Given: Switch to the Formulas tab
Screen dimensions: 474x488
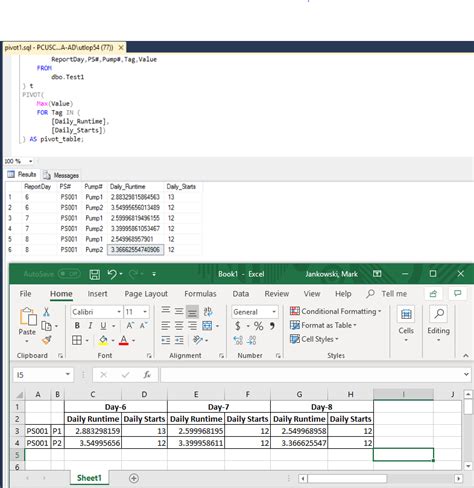Looking at the screenshot, I should pyautogui.click(x=200, y=294).
